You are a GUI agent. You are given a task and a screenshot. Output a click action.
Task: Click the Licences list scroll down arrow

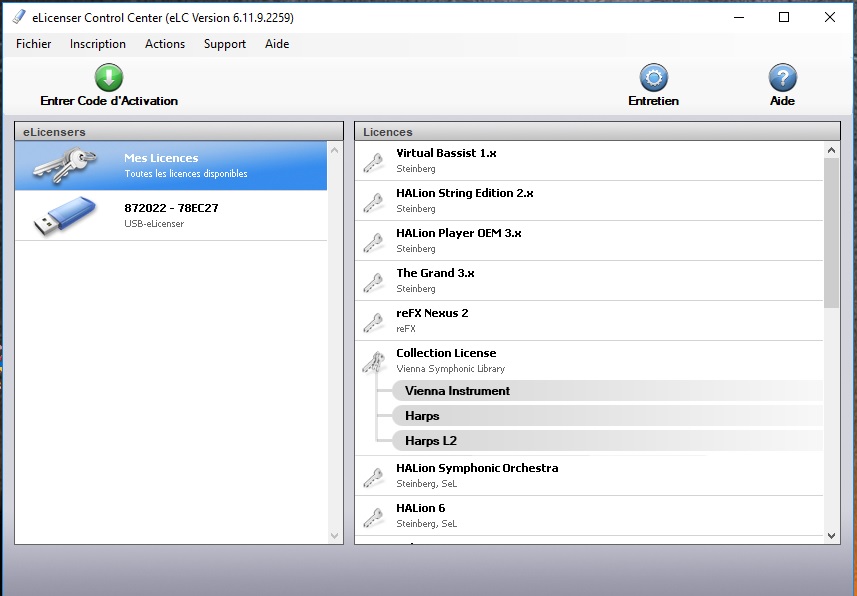click(x=831, y=536)
